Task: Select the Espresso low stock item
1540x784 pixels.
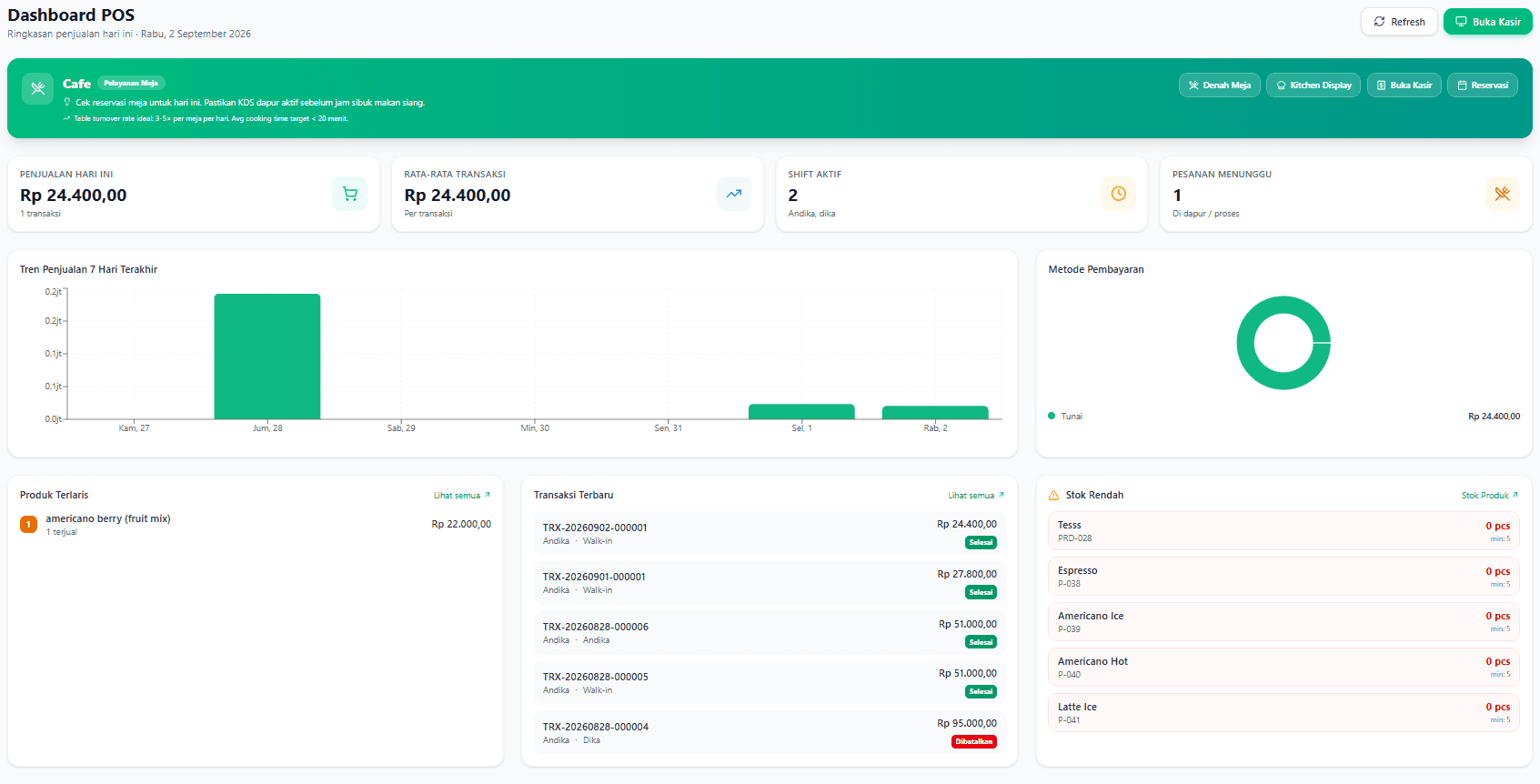Action: pyautogui.click(x=1283, y=577)
